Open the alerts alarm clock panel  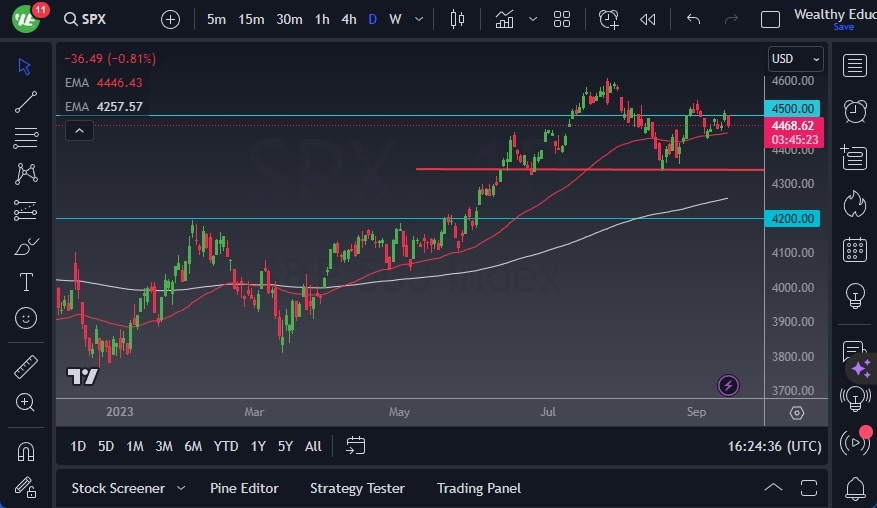point(854,111)
